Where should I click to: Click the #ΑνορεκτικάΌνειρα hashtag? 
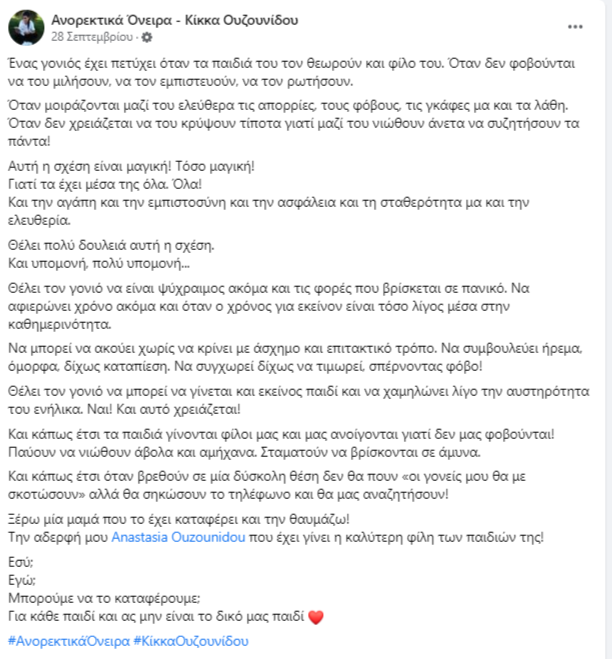coord(67,640)
